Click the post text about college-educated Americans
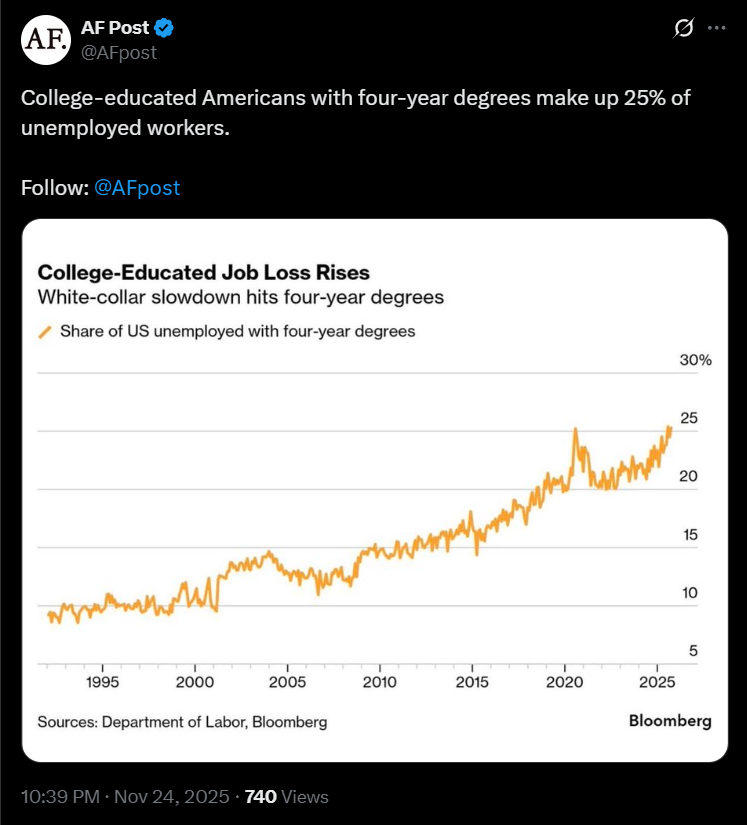Image resolution: width=747 pixels, height=825 pixels. click(356, 114)
